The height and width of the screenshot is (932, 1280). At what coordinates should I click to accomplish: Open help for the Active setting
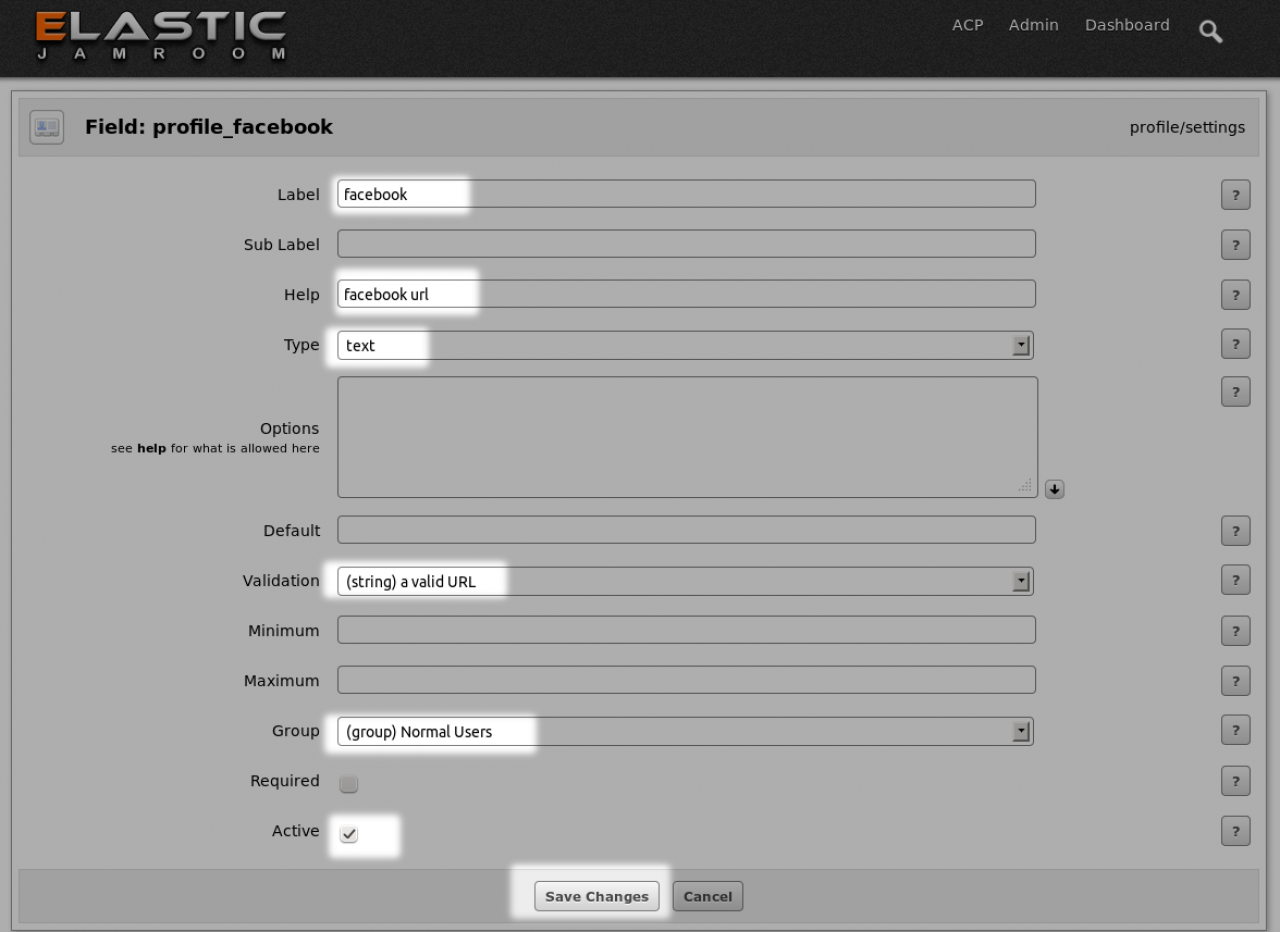1235,831
